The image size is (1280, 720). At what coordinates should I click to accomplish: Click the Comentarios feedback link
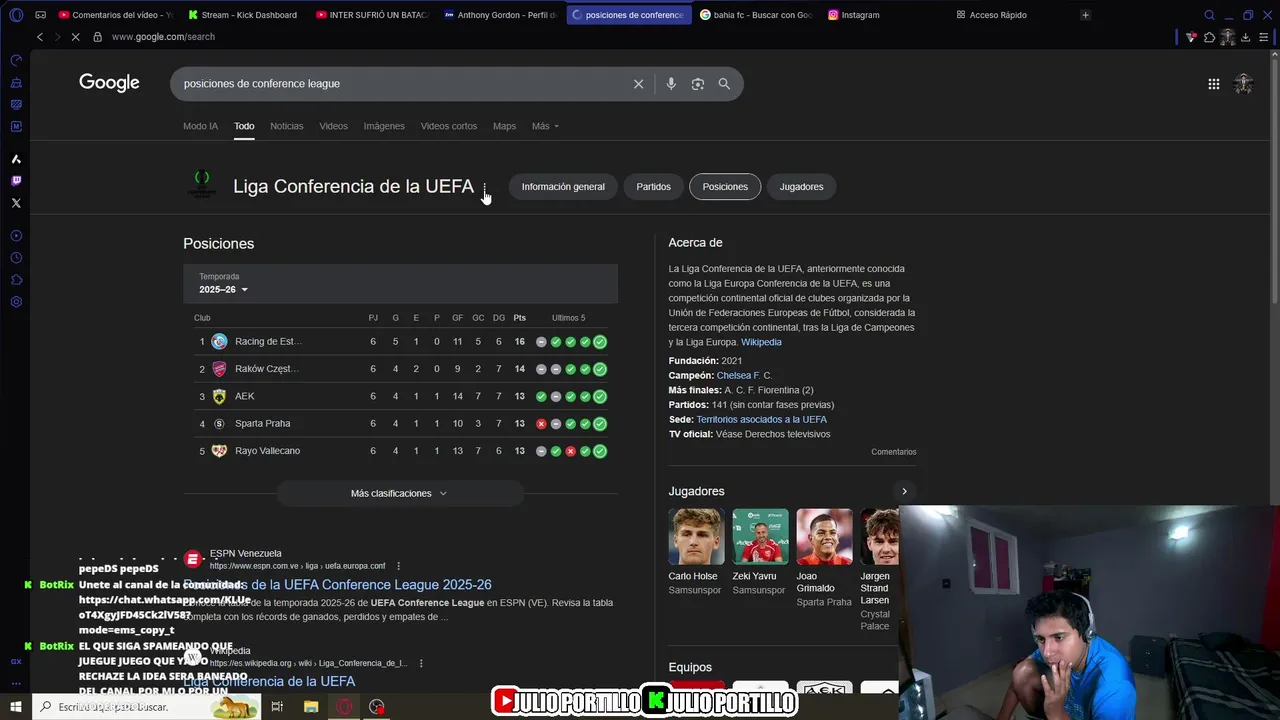click(893, 452)
